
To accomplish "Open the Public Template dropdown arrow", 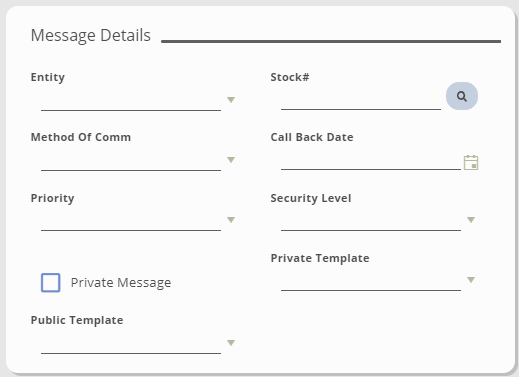I will [x=231, y=343].
